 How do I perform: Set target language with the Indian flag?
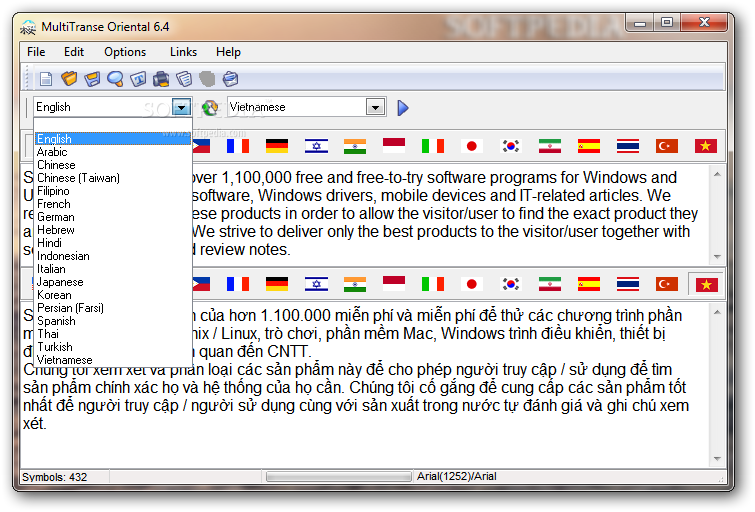click(355, 284)
